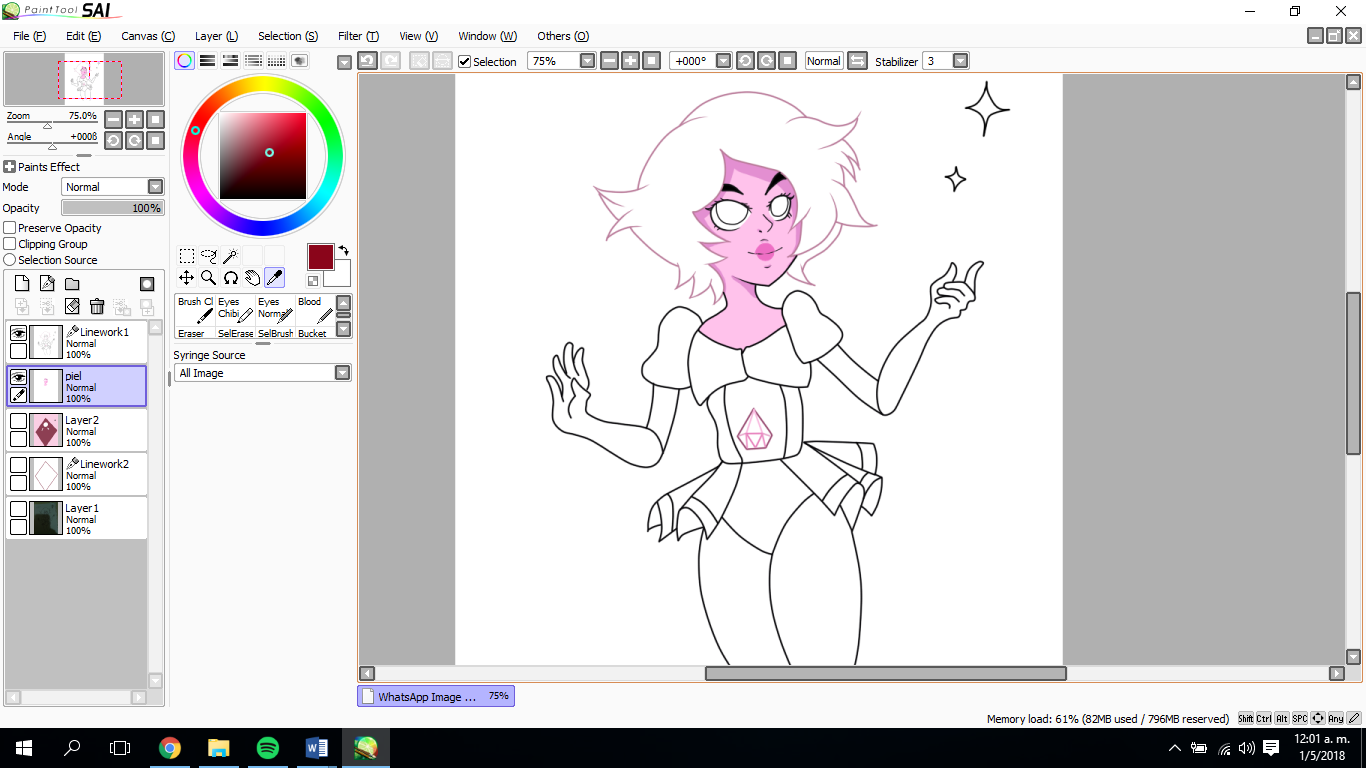1366x768 pixels.
Task: Flip the canvas view horizontally
Action: [857, 61]
